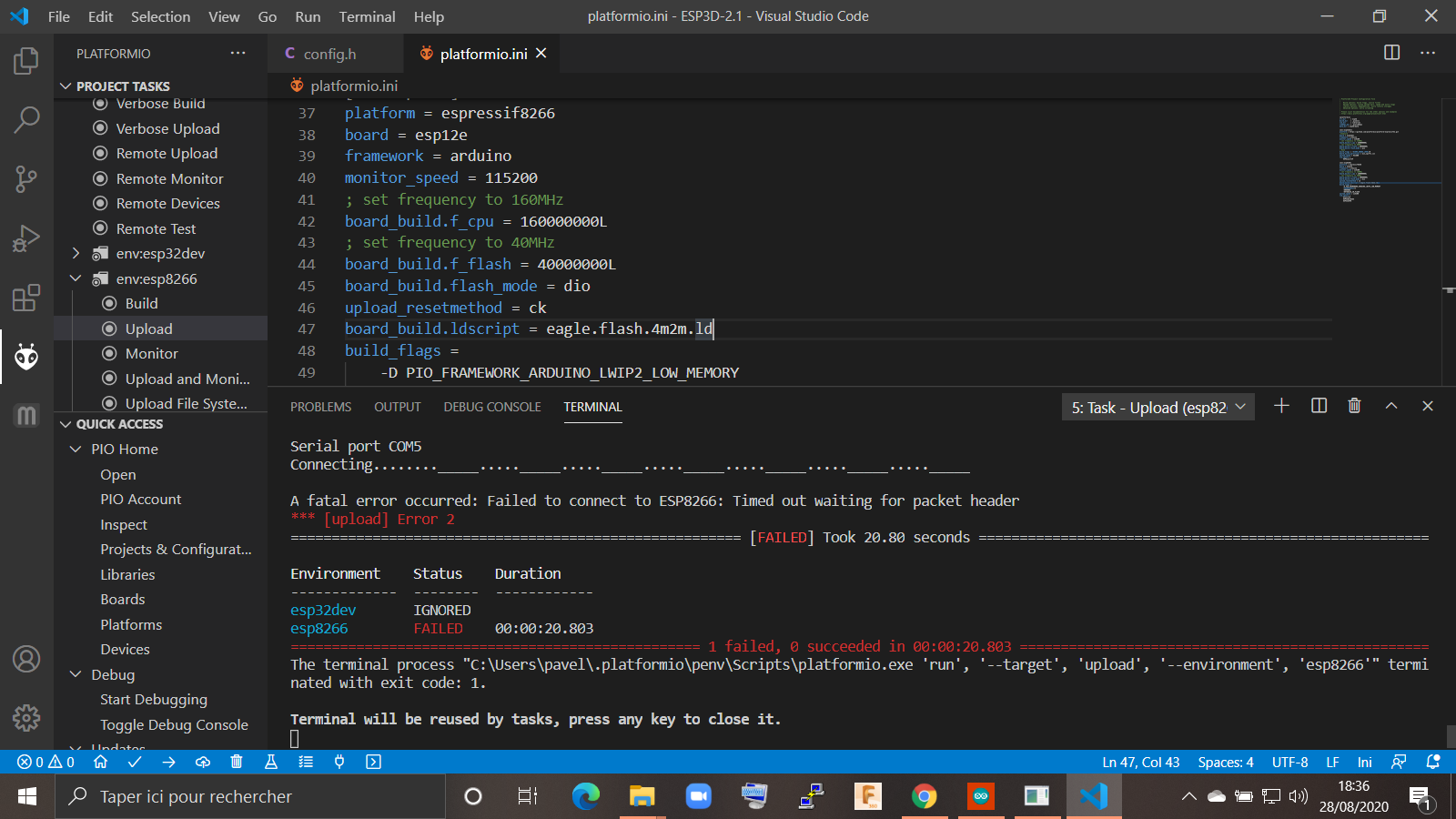Switch to the DEBUG CONSOLE tab
The height and width of the screenshot is (819, 1456).
tap(492, 407)
